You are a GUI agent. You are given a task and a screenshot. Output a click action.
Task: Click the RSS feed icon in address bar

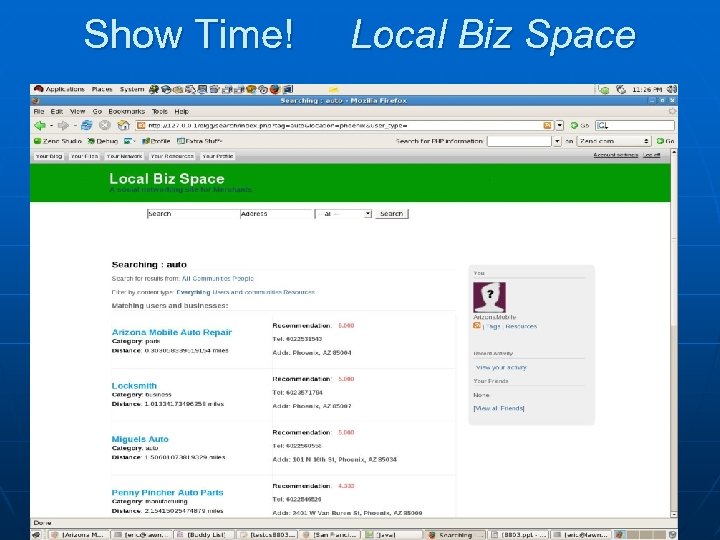(547, 125)
